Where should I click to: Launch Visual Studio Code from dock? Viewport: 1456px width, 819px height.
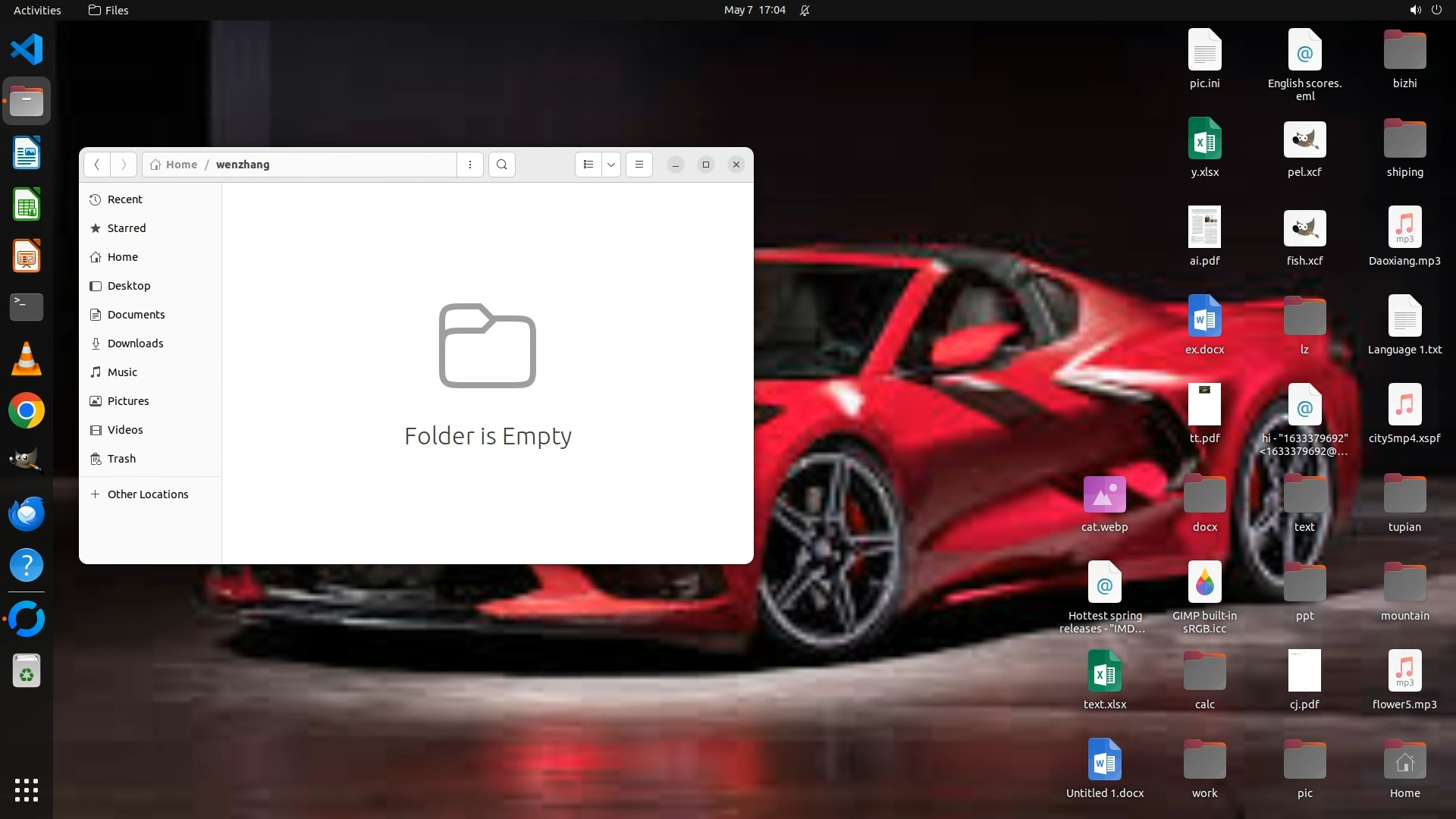tap(27, 50)
